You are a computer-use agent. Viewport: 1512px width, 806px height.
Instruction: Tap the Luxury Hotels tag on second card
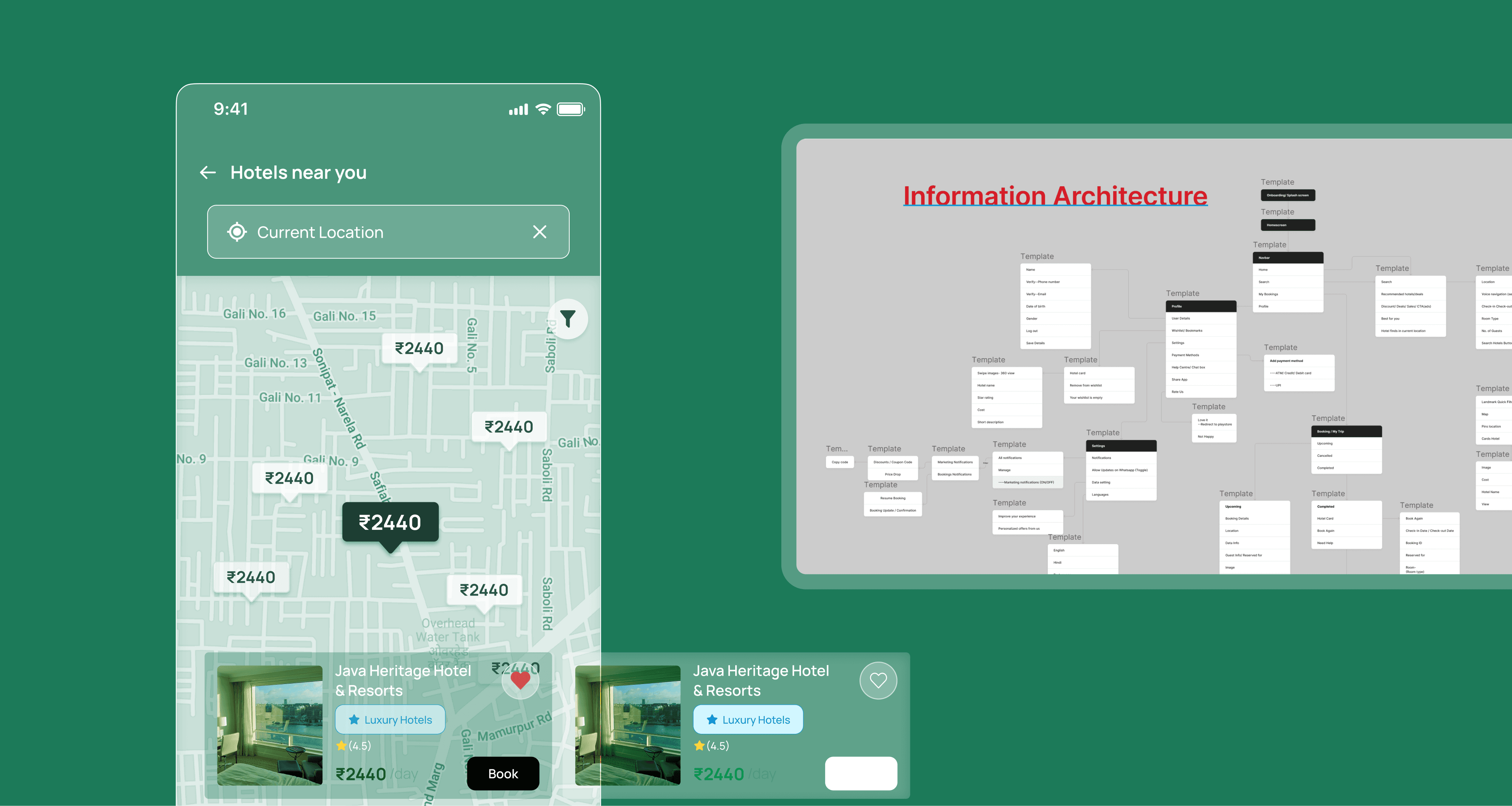(748, 720)
